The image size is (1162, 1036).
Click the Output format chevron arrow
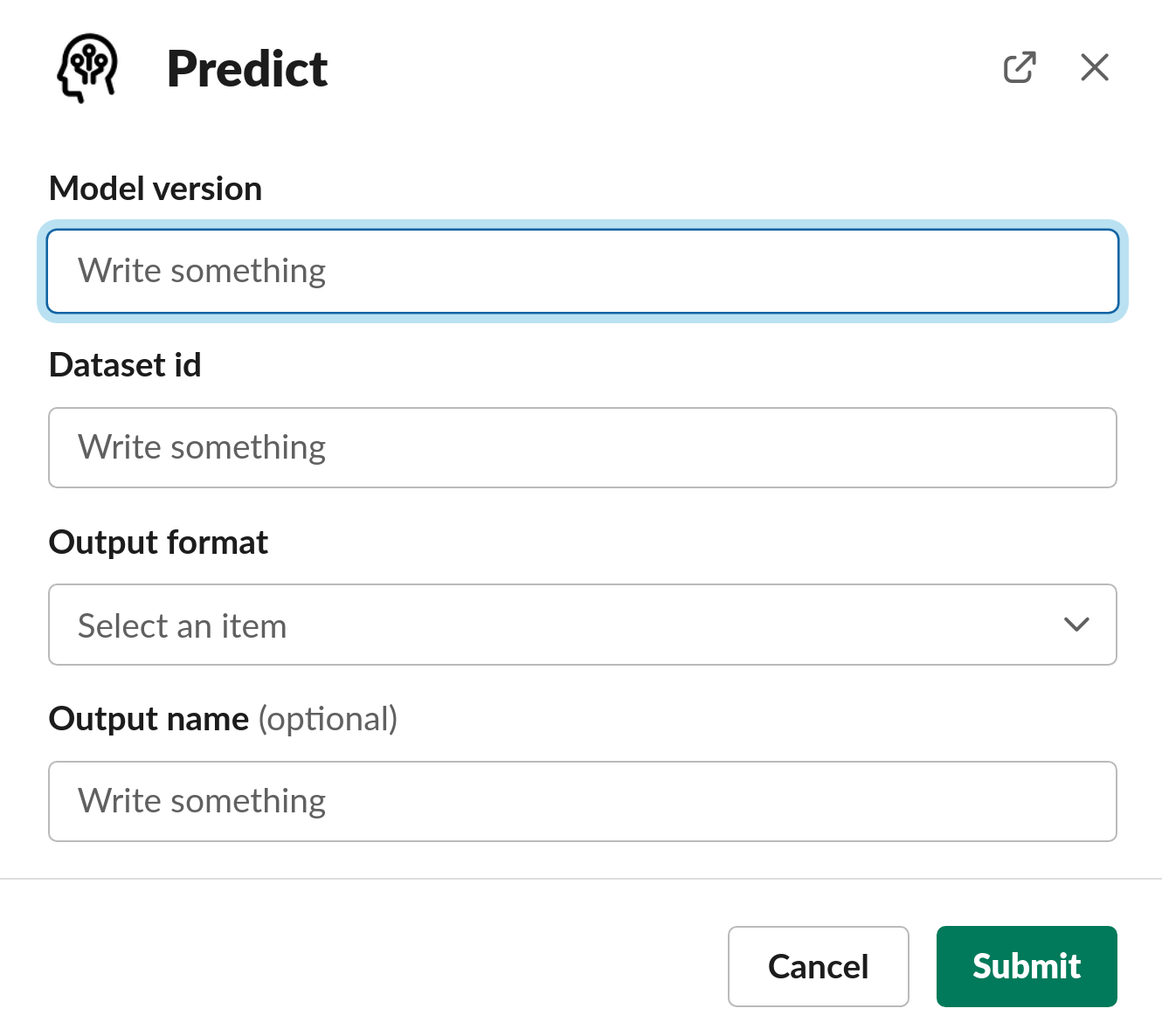pyautogui.click(x=1076, y=625)
